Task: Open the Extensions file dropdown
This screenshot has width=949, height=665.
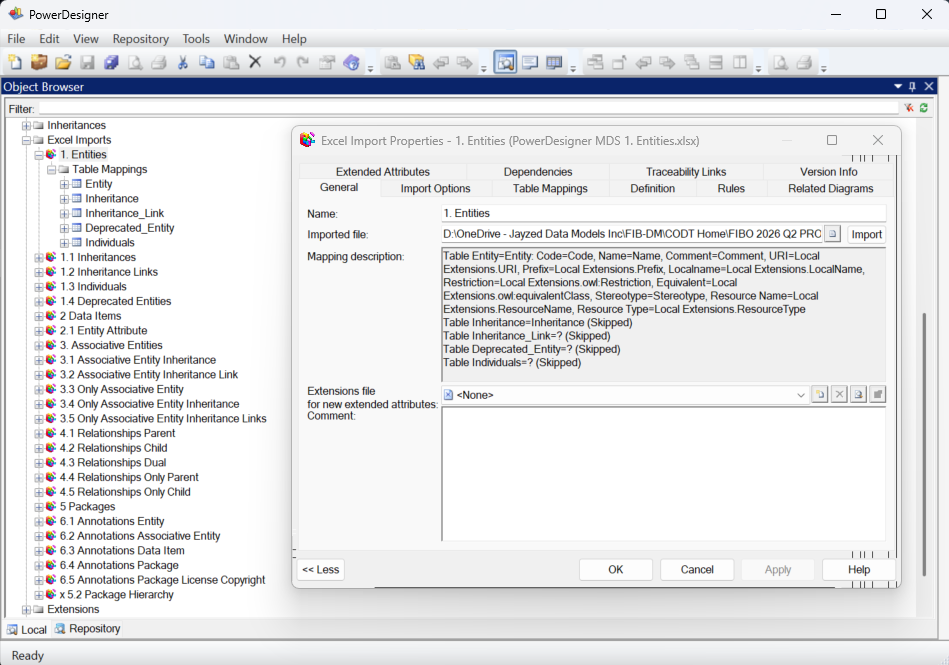Action: 801,395
